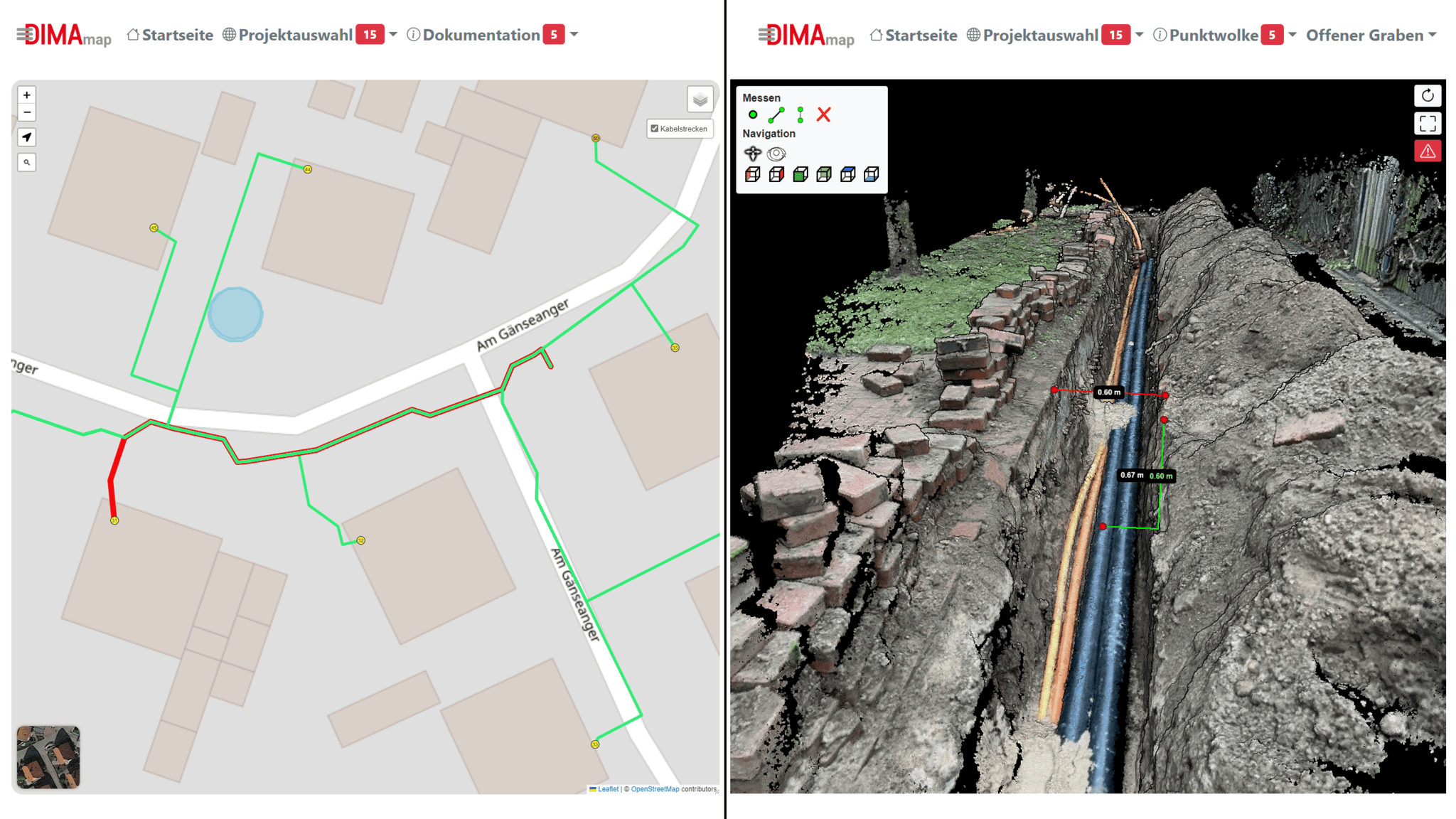Switch to top view blue cube
The width and height of the screenshot is (1456, 819).
(847, 175)
